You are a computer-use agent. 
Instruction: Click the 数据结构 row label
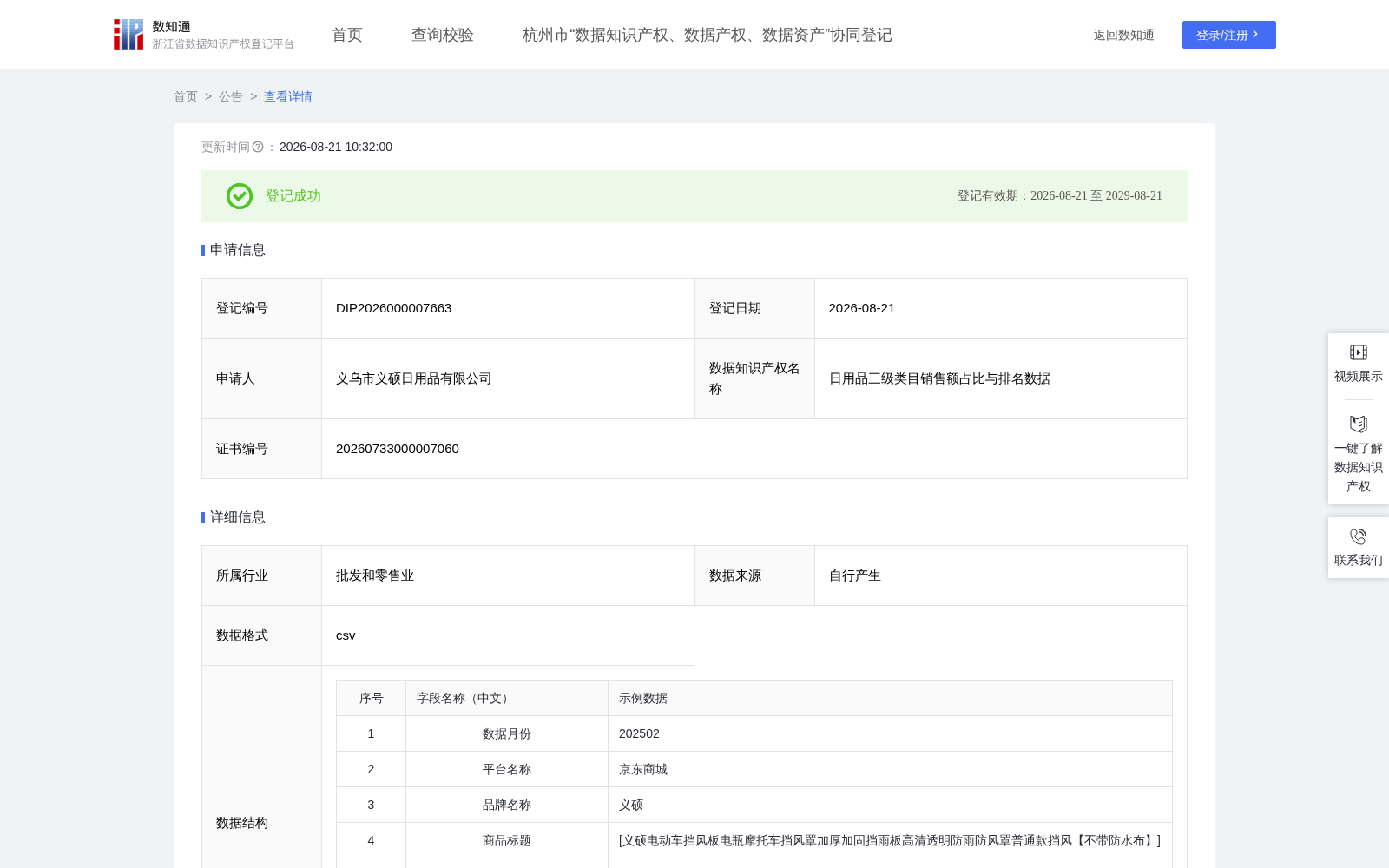(x=242, y=823)
